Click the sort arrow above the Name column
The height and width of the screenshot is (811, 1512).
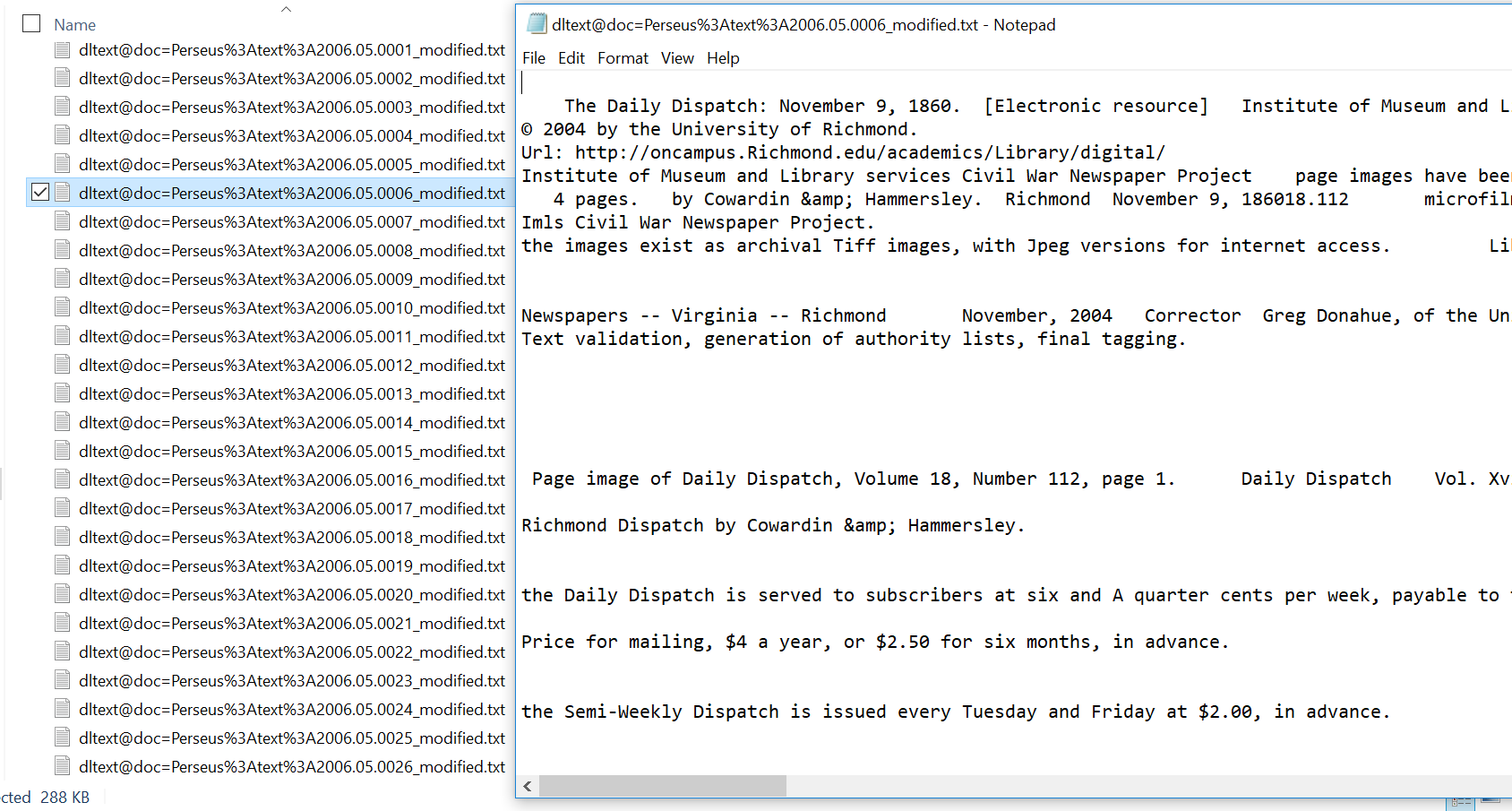(x=286, y=9)
